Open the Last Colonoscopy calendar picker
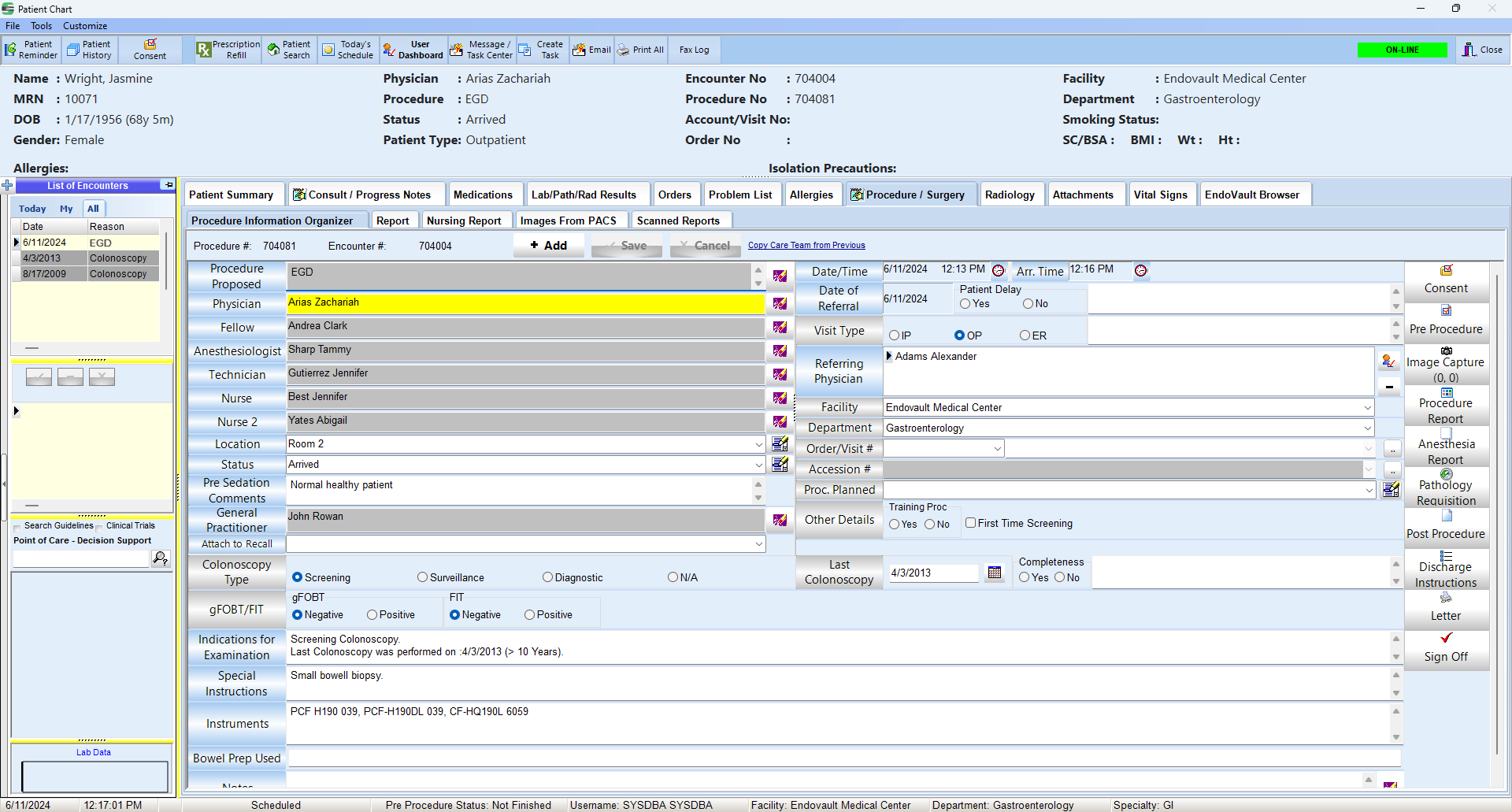The height and width of the screenshot is (812, 1512). point(995,573)
